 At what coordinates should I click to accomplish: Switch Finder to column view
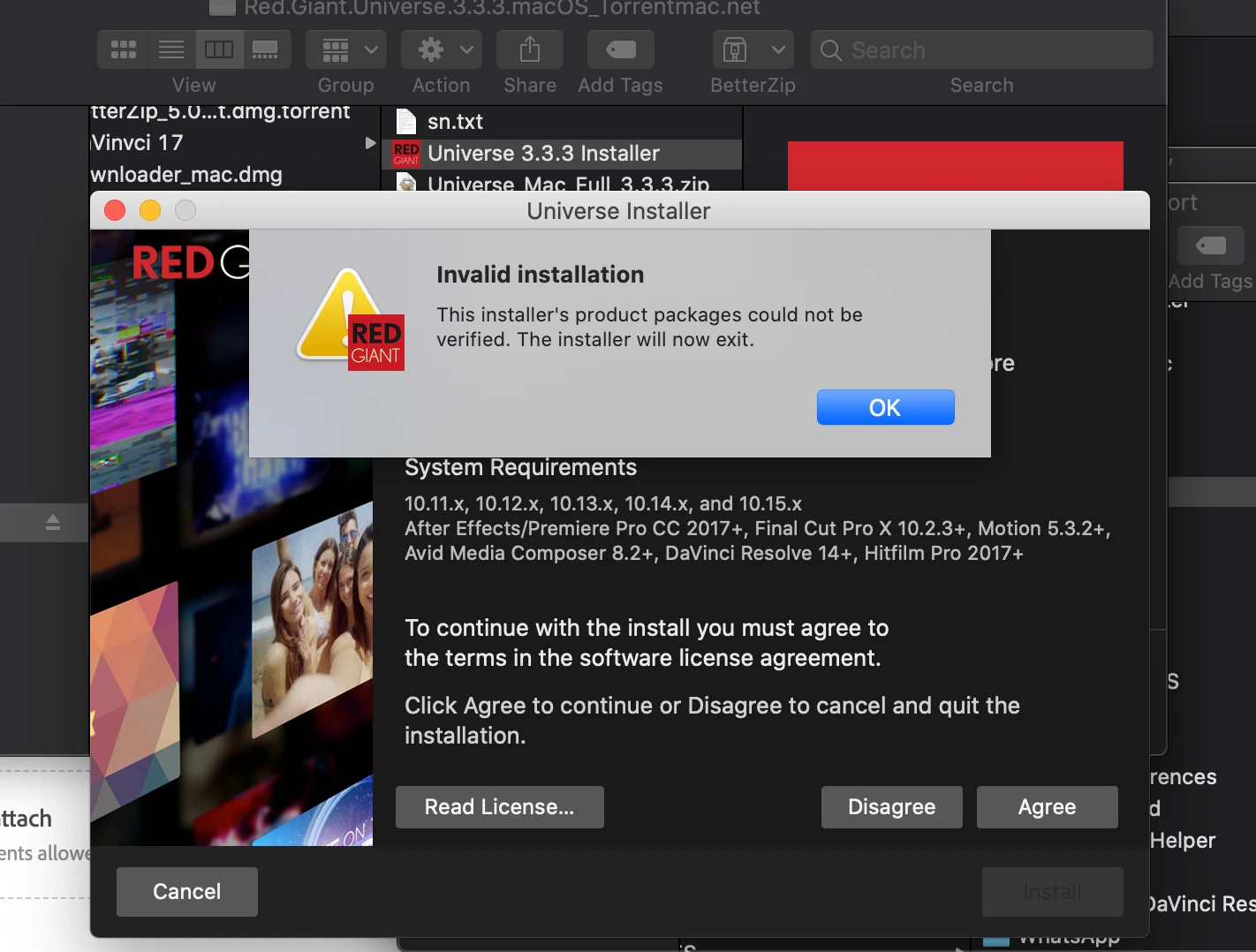pos(219,49)
